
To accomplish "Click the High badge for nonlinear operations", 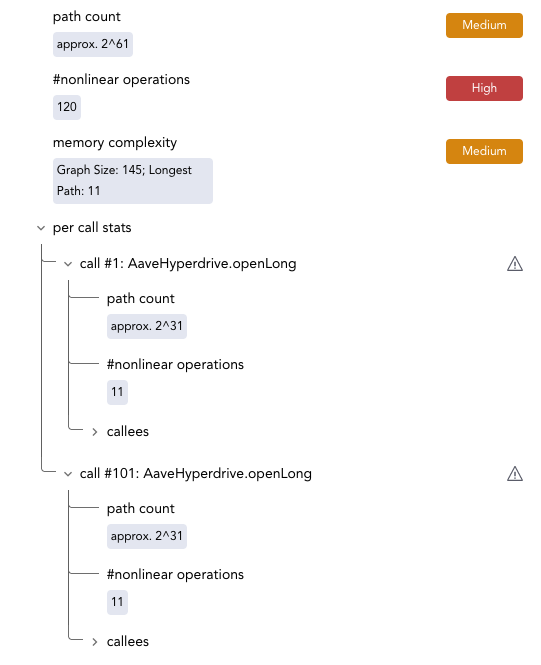I will tap(484, 88).
